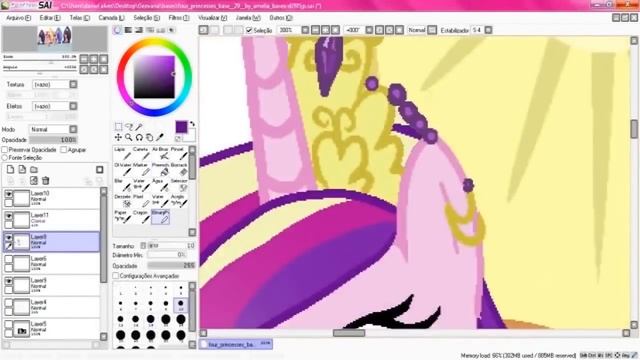Screen dimensions: 640x360
Task: Delete the selected layer with trash icon
Action: pyautogui.click(x=46, y=181)
